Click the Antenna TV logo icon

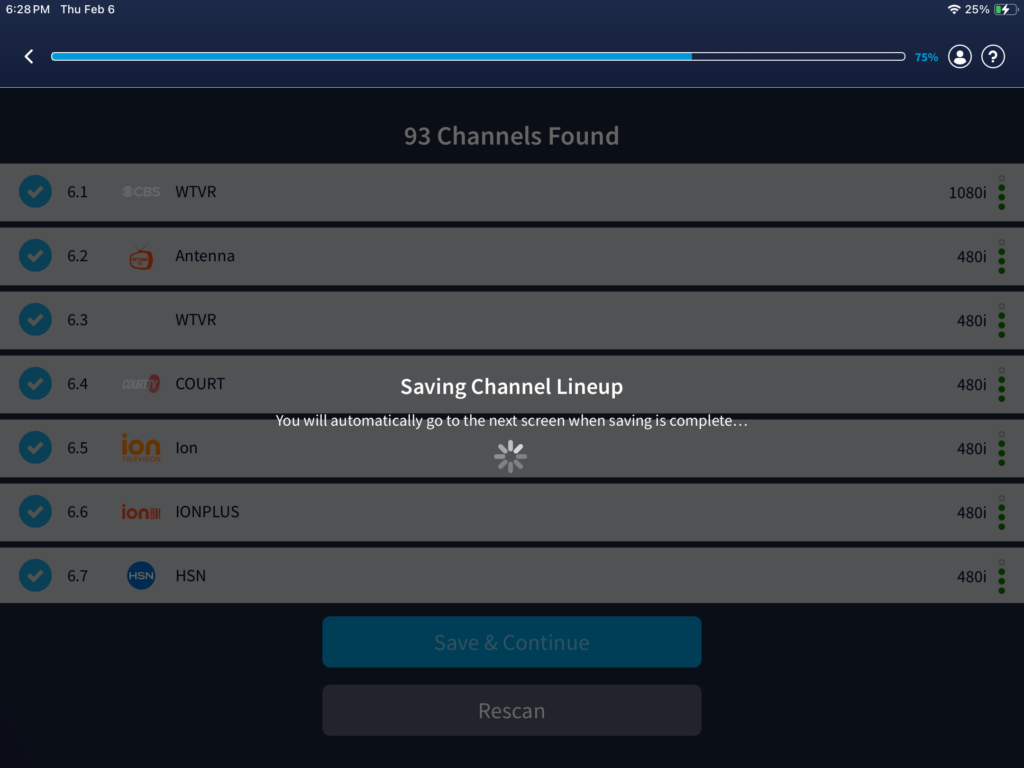click(141, 257)
